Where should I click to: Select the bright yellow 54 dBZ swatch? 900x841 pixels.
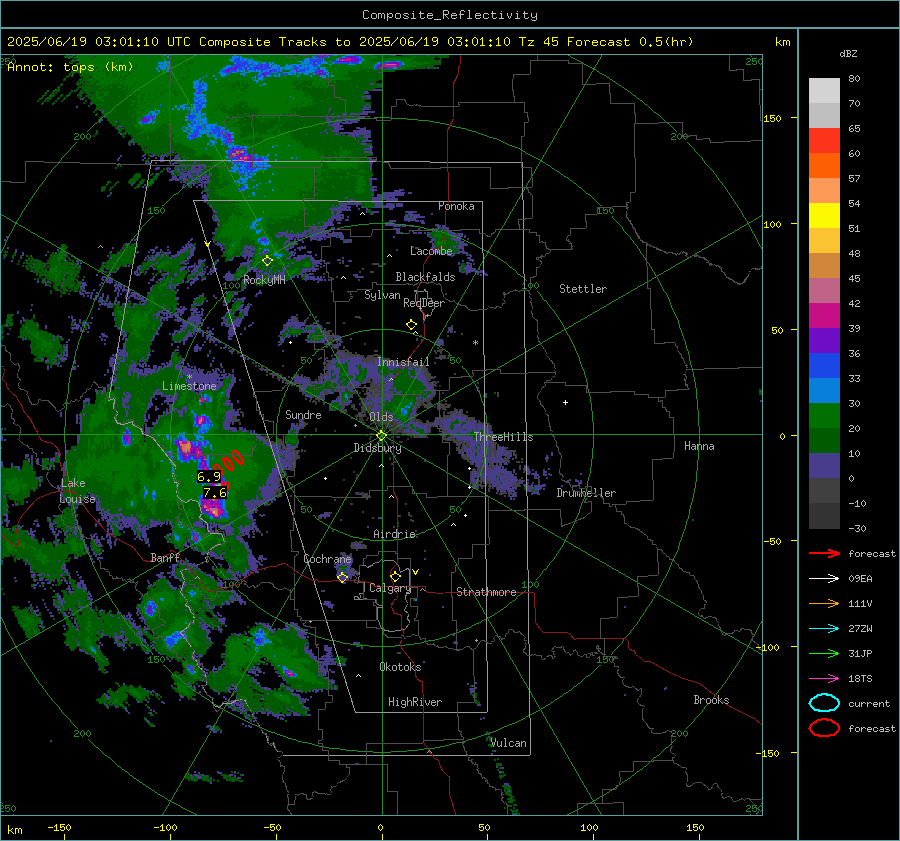point(824,215)
